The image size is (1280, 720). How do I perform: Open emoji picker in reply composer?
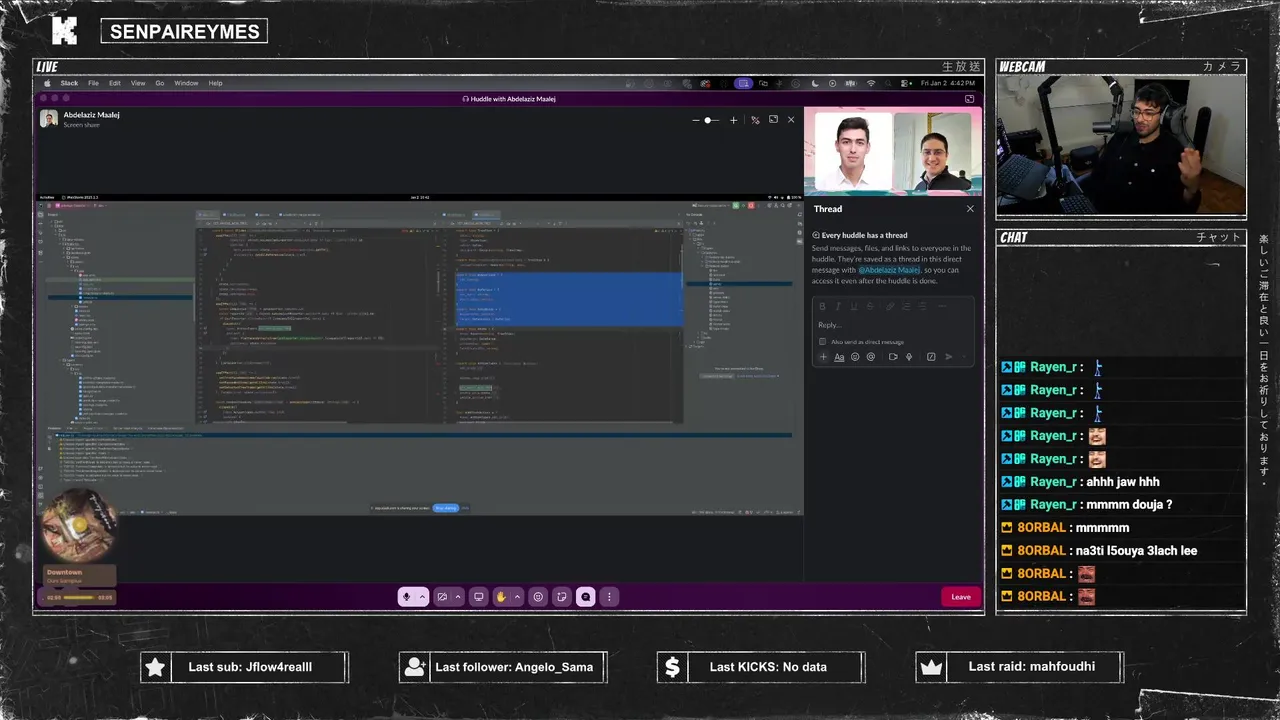click(x=855, y=357)
